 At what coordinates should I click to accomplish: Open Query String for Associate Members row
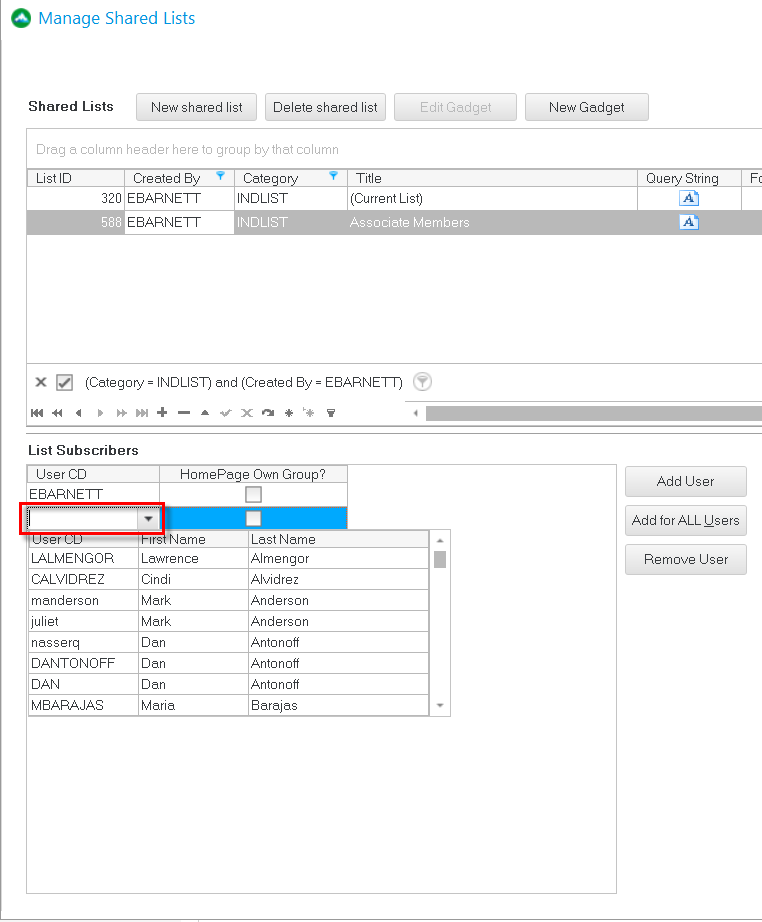[689, 222]
